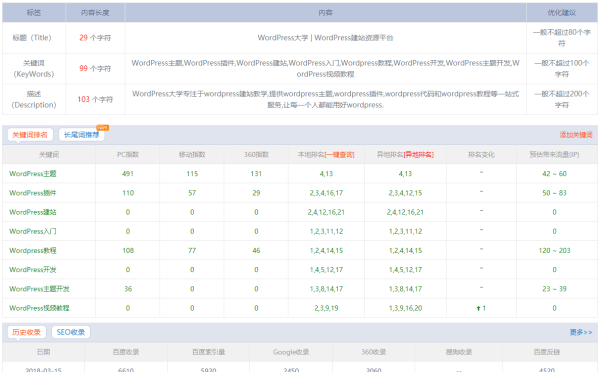Click the Google收录 column header

[x=291, y=352]
